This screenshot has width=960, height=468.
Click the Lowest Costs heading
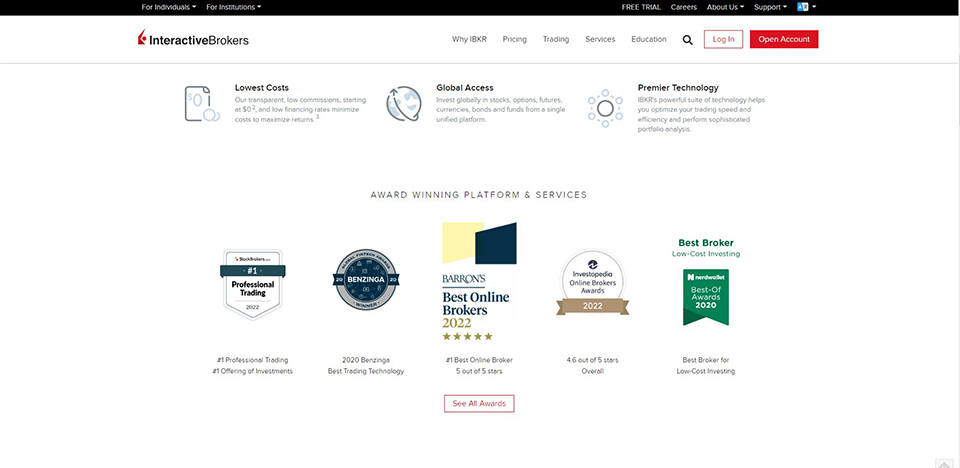pyautogui.click(x=261, y=88)
